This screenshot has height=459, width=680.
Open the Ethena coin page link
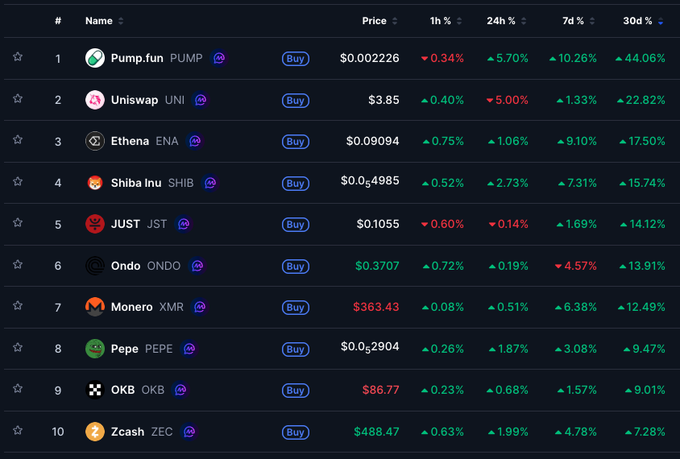tap(130, 141)
